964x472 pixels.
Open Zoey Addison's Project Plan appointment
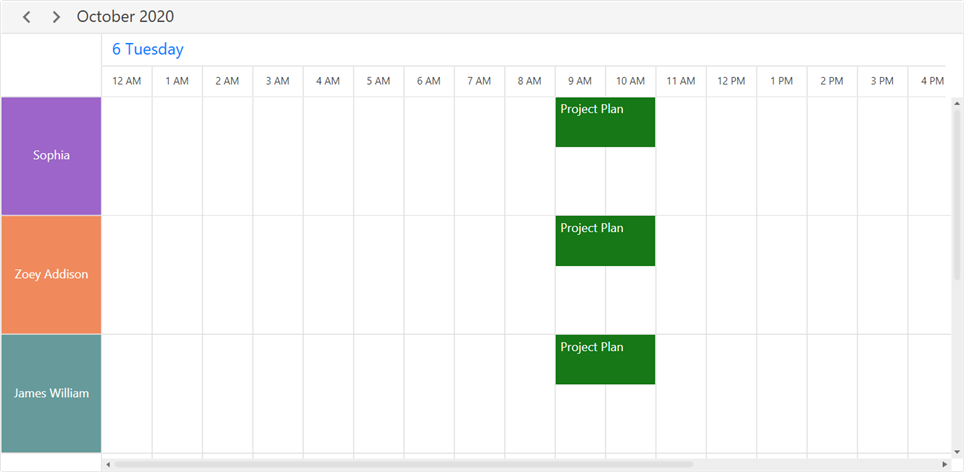[x=605, y=241]
